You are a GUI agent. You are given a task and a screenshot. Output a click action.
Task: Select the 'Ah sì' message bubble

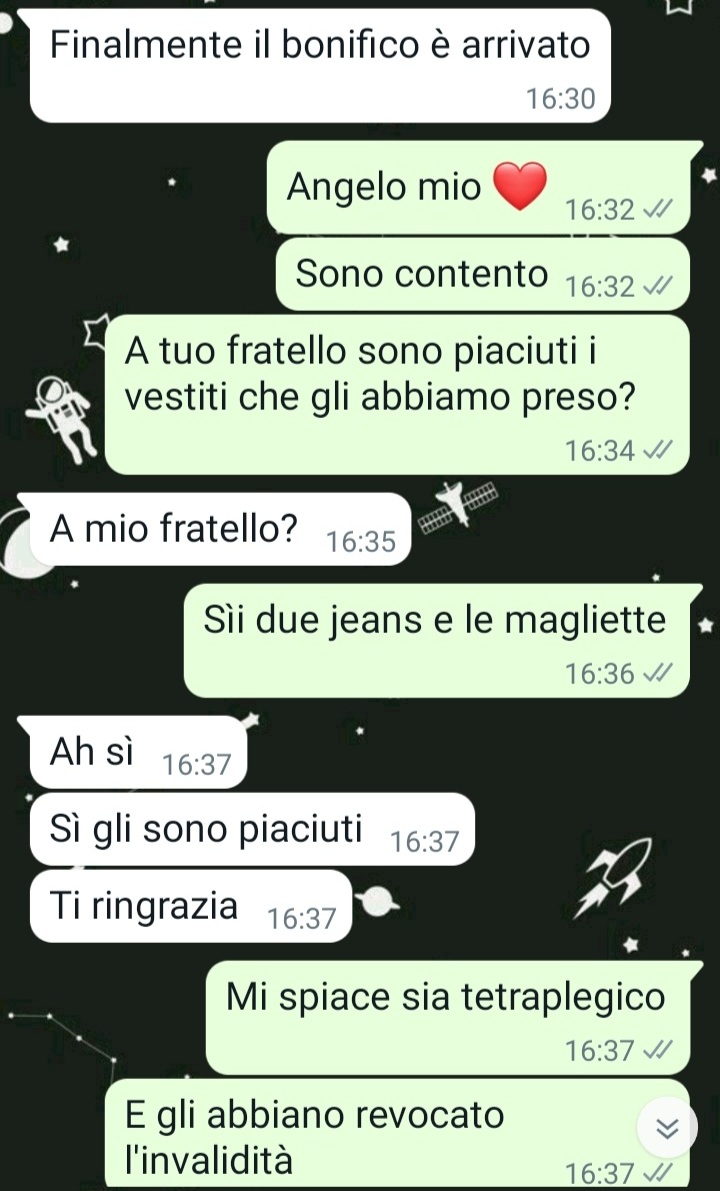pyautogui.click(x=138, y=753)
